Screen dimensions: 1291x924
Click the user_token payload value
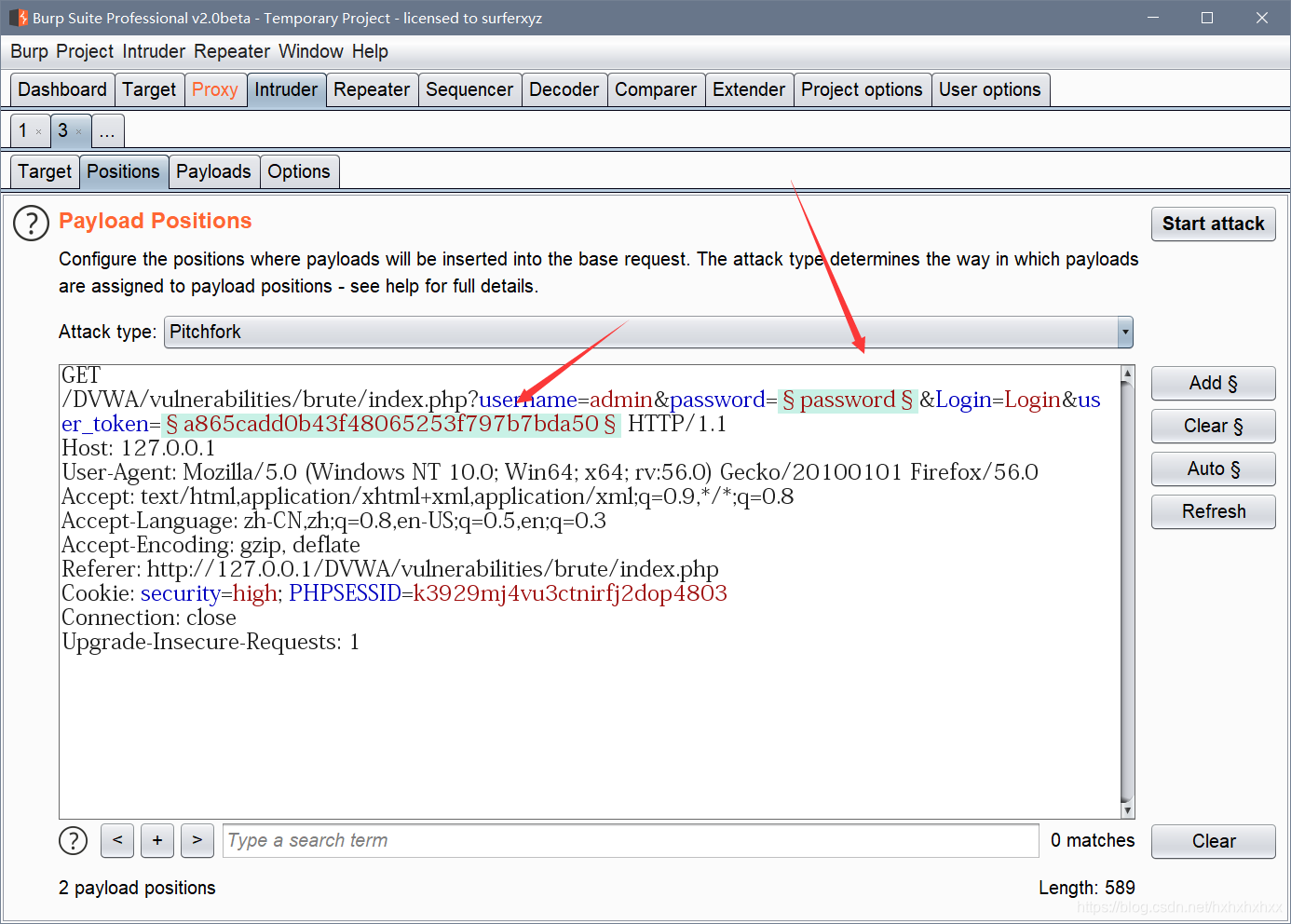coord(390,424)
